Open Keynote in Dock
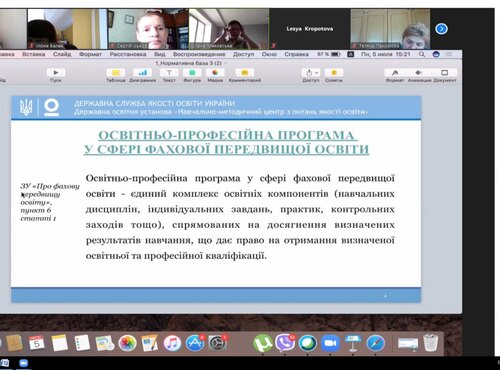This screenshot has height=370, width=500. pyautogui.click(x=353, y=343)
